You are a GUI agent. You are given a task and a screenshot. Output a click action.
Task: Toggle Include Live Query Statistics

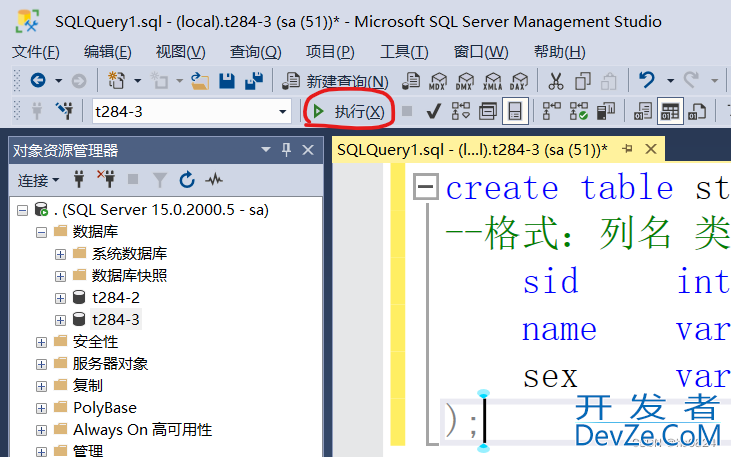pyautogui.click(x=579, y=111)
